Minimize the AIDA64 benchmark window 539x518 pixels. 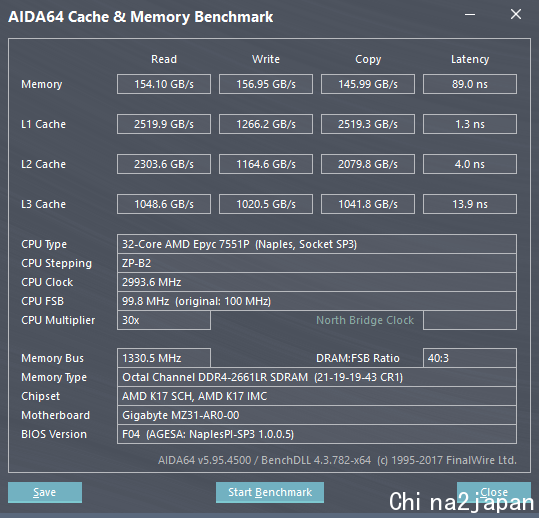470,14
